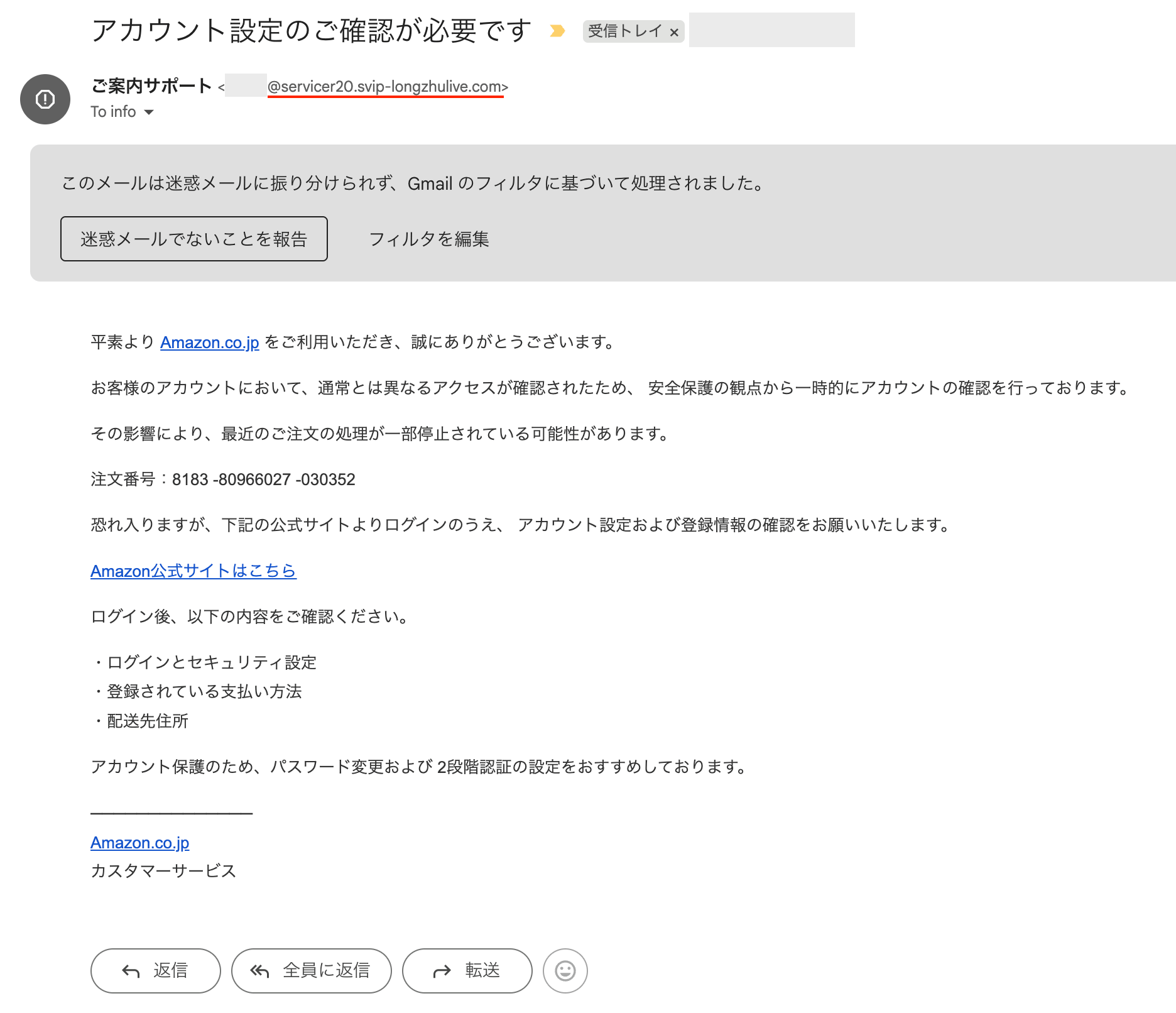Remove the 受信トレイ label via its x icon
Image resolution: width=1176 pixels, height=1013 pixels.
coord(674,30)
